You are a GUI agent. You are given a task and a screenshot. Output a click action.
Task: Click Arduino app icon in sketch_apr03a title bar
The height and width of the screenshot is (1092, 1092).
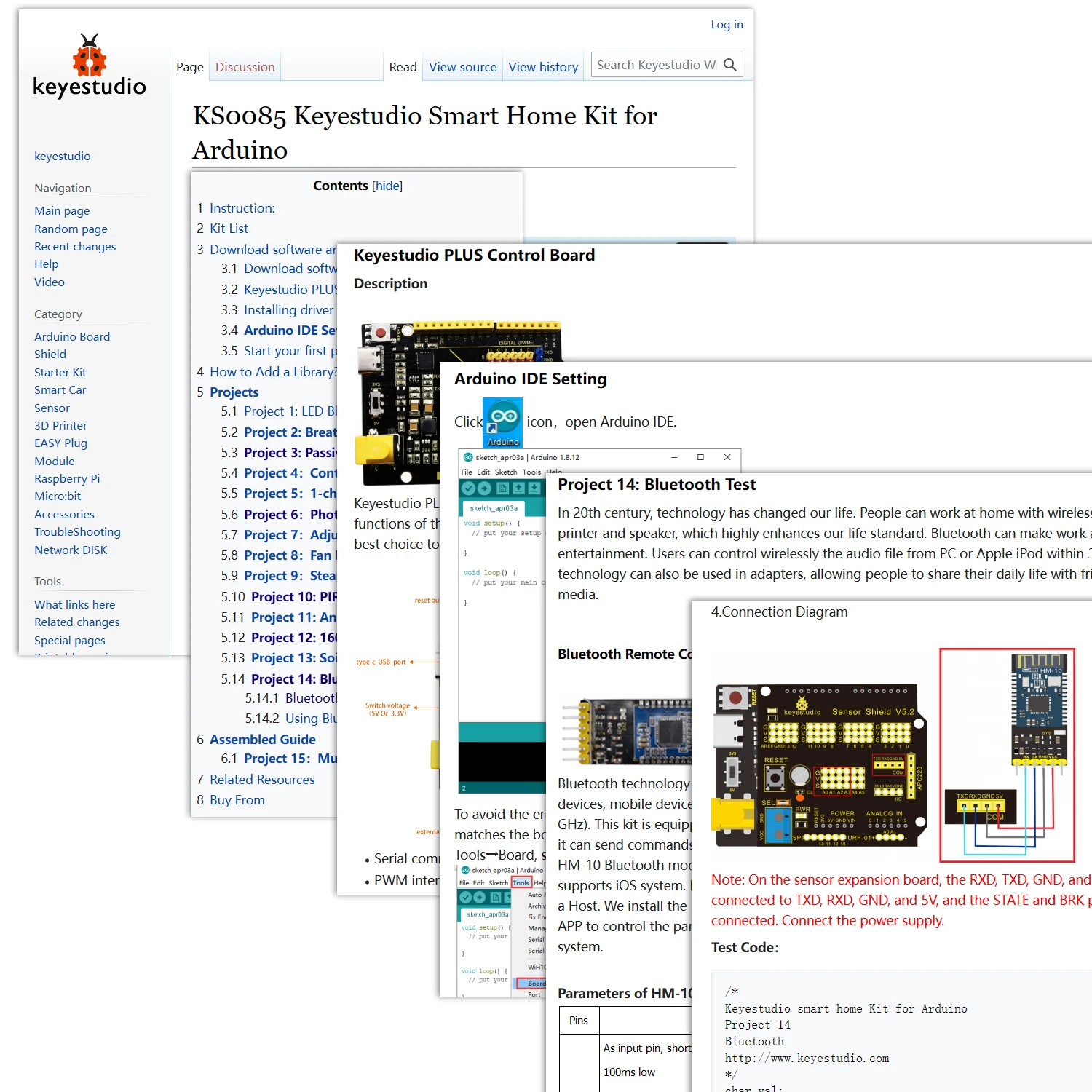pos(468,457)
